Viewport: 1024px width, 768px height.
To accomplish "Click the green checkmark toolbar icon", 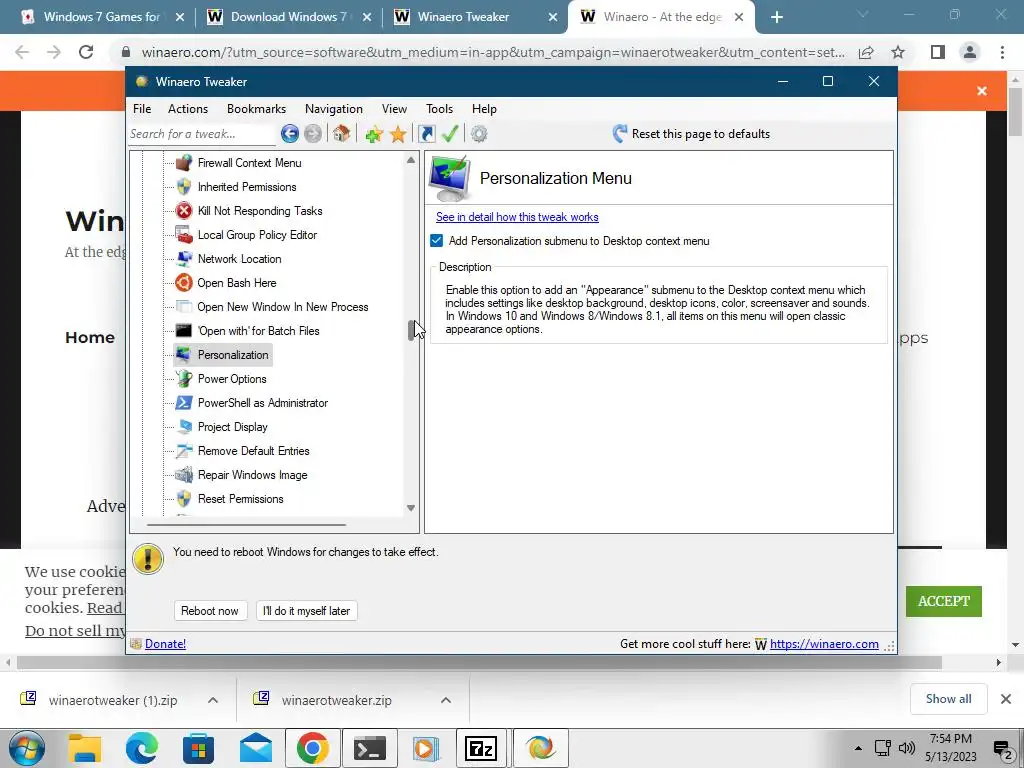I will click(x=450, y=134).
